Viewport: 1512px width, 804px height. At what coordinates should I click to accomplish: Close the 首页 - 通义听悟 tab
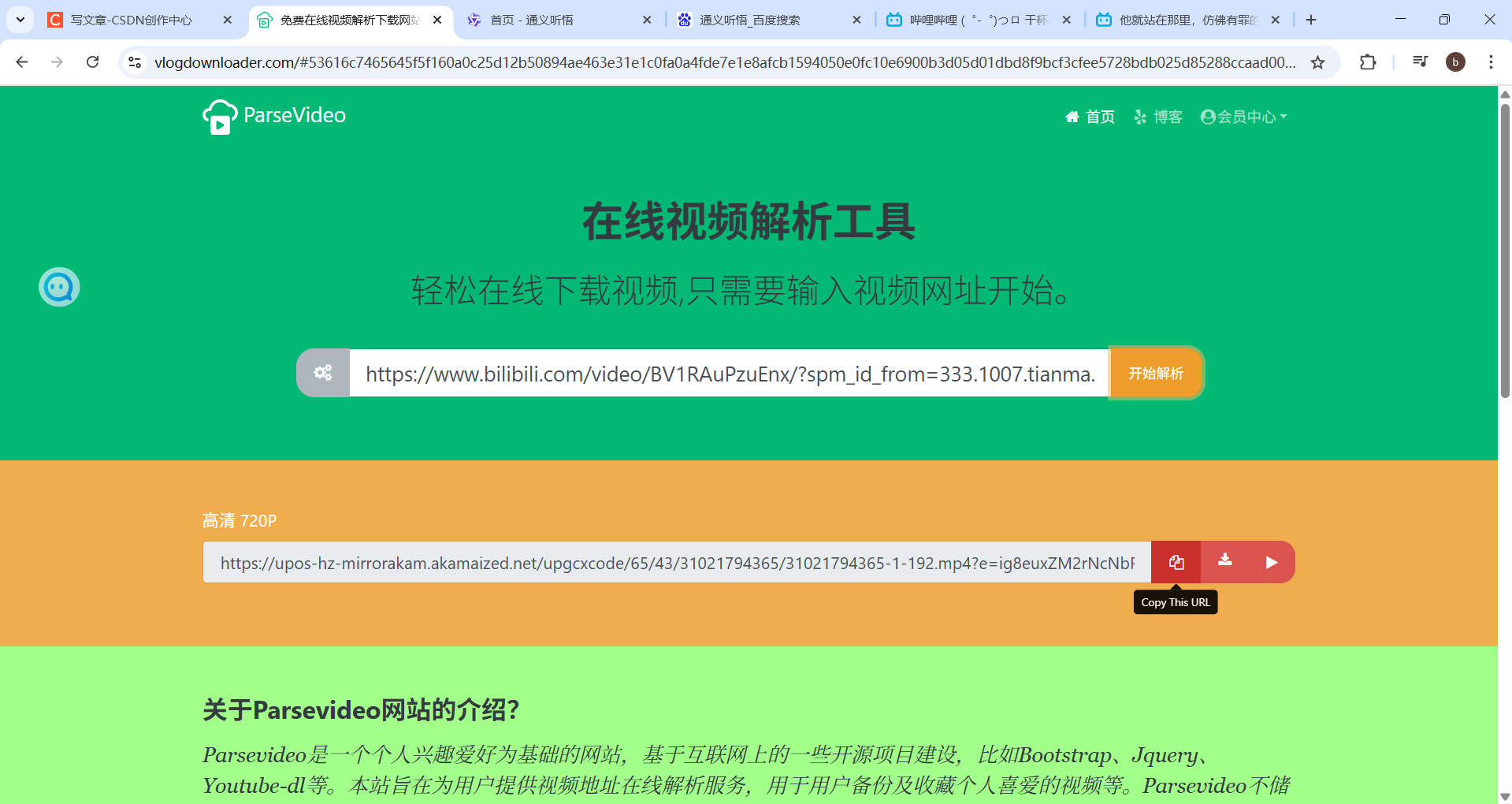[x=647, y=20]
